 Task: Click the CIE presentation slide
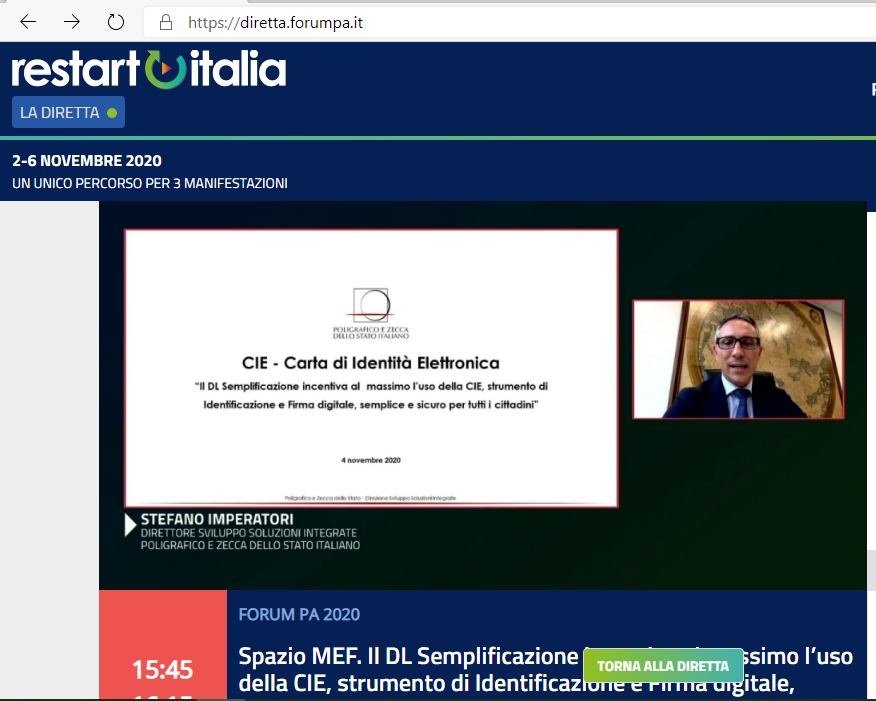(x=370, y=368)
